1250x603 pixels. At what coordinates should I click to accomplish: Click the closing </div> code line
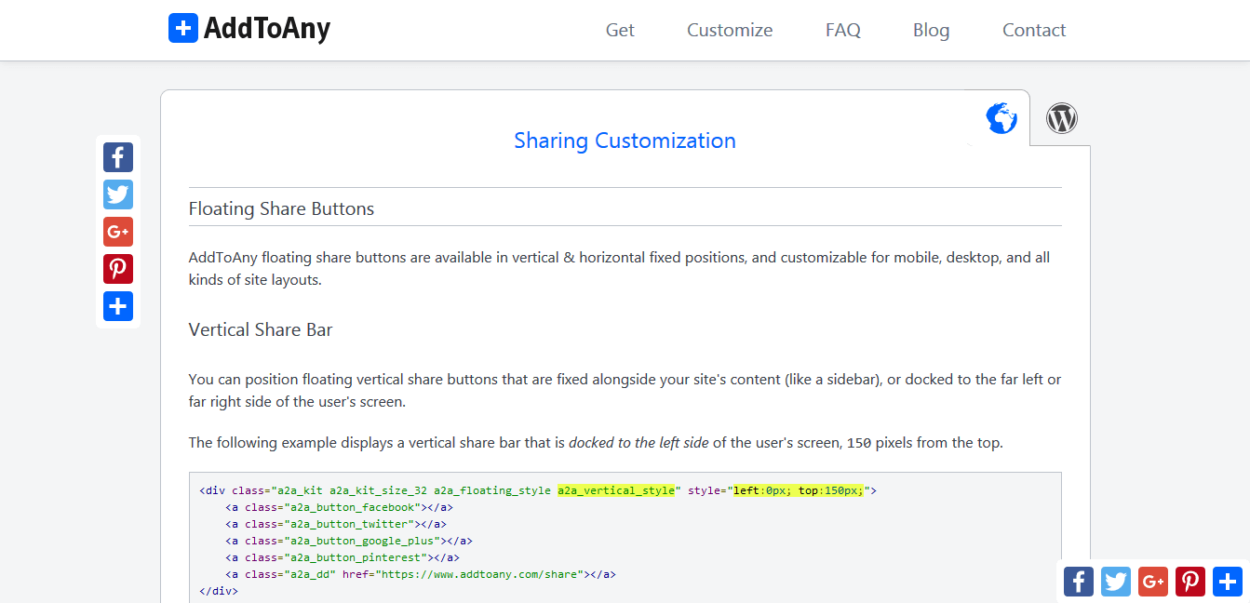coord(218,592)
